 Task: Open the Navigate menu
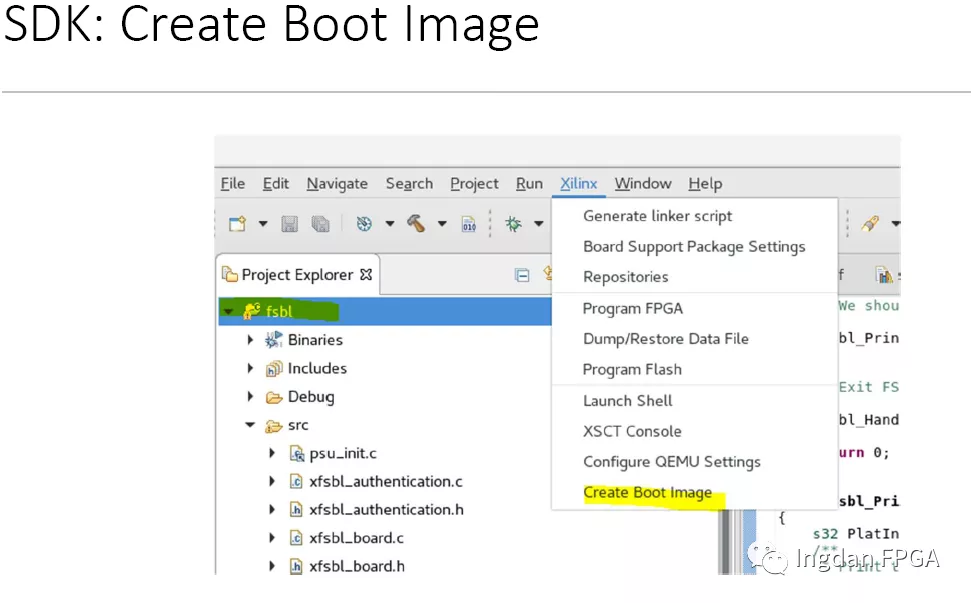tap(337, 184)
